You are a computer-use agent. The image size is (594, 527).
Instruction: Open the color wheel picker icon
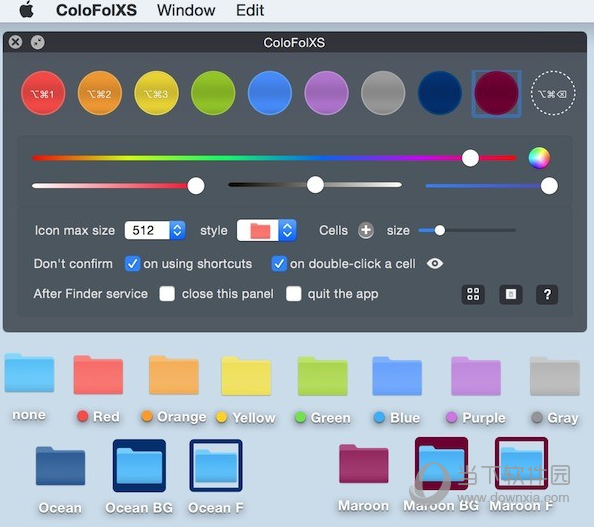pyautogui.click(x=539, y=158)
